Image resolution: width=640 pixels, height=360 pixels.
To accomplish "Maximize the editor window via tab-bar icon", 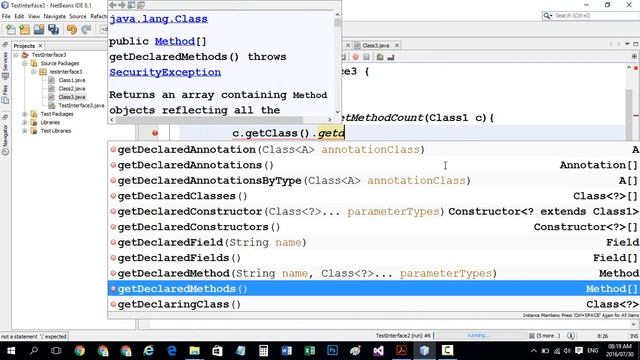I will [636, 44].
